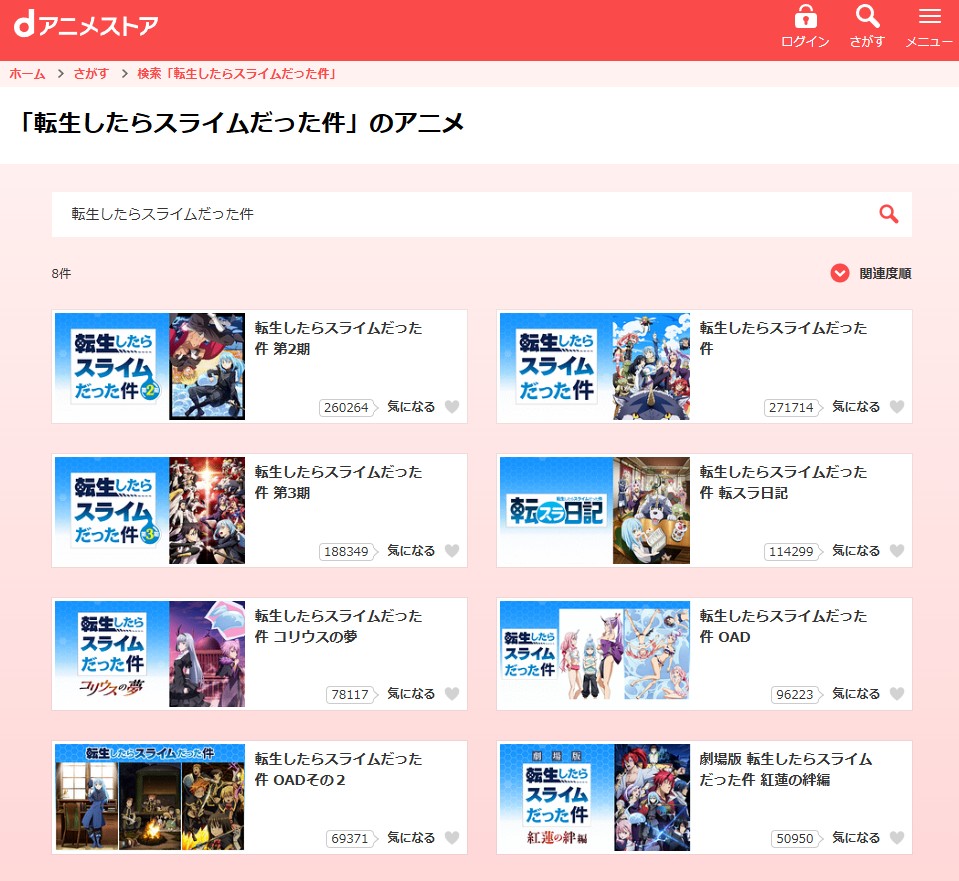Click the 第3期 series thumbnail
Screen dimensions: 959x881
pos(150,510)
